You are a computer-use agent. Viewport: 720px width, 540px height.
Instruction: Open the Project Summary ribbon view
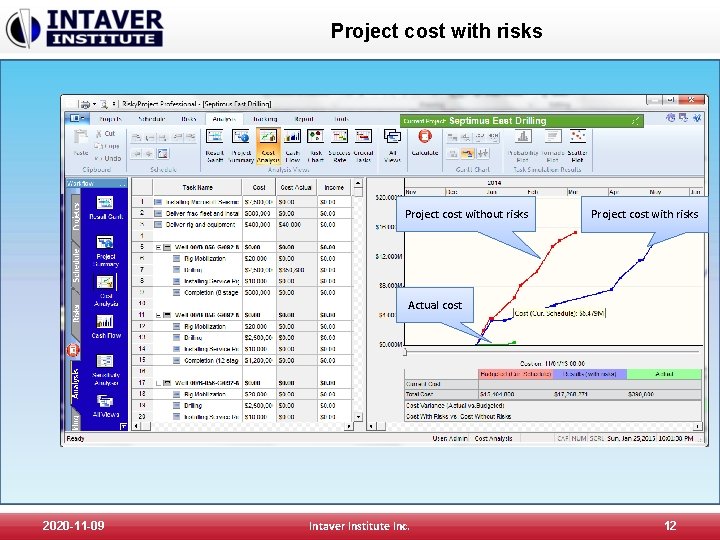(x=241, y=146)
